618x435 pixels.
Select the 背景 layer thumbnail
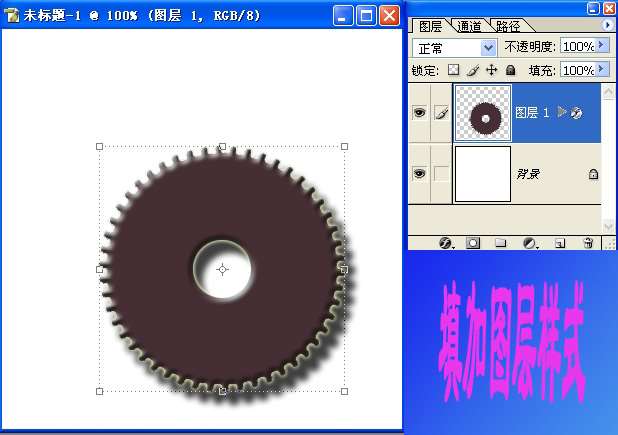[483, 174]
